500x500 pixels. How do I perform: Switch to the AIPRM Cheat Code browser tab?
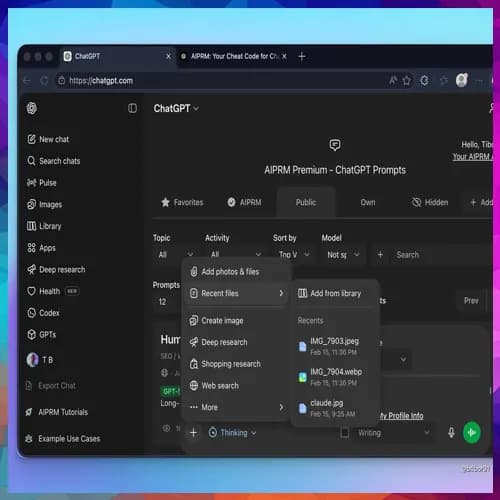(x=233, y=56)
